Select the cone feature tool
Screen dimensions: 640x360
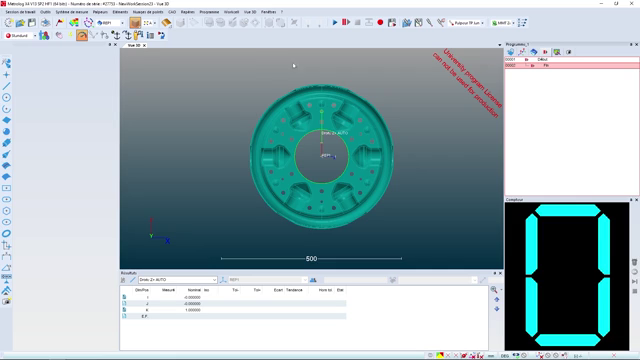[6, 154]
